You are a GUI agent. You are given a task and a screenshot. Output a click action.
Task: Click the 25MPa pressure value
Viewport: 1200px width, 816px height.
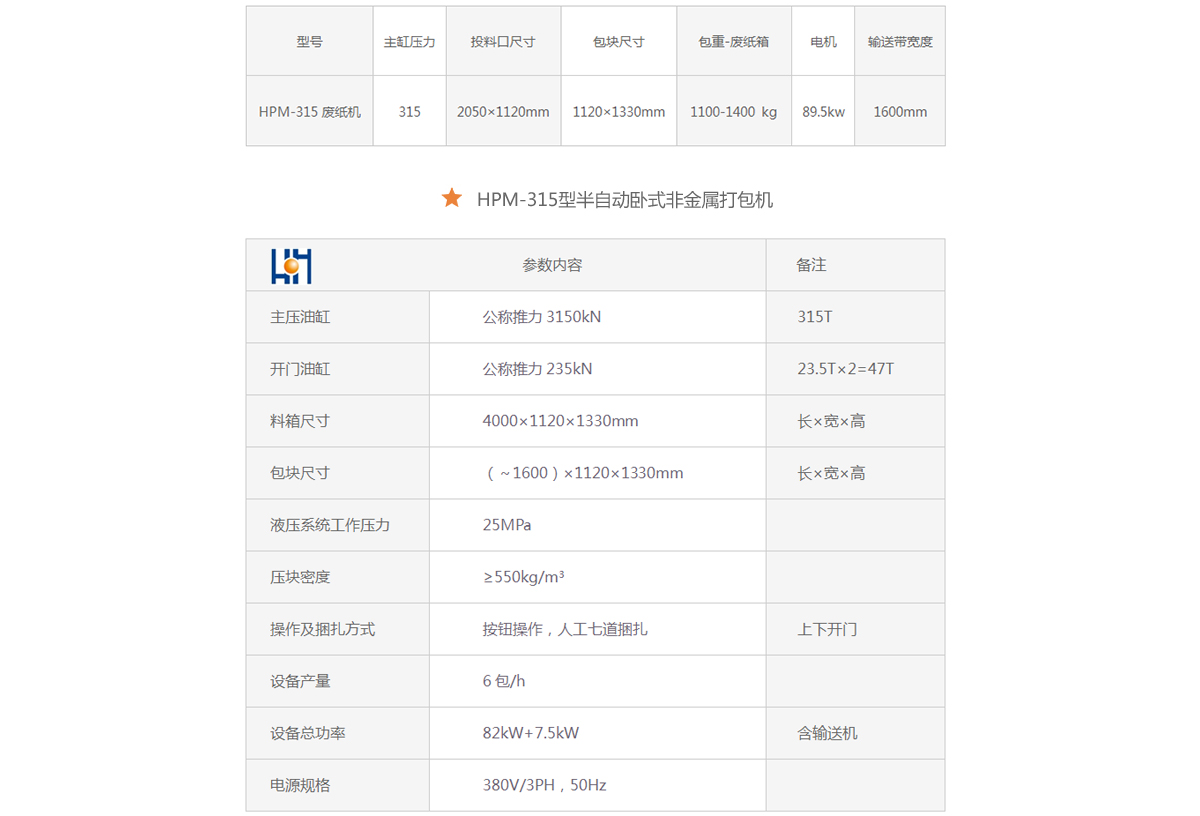[506, 525]
